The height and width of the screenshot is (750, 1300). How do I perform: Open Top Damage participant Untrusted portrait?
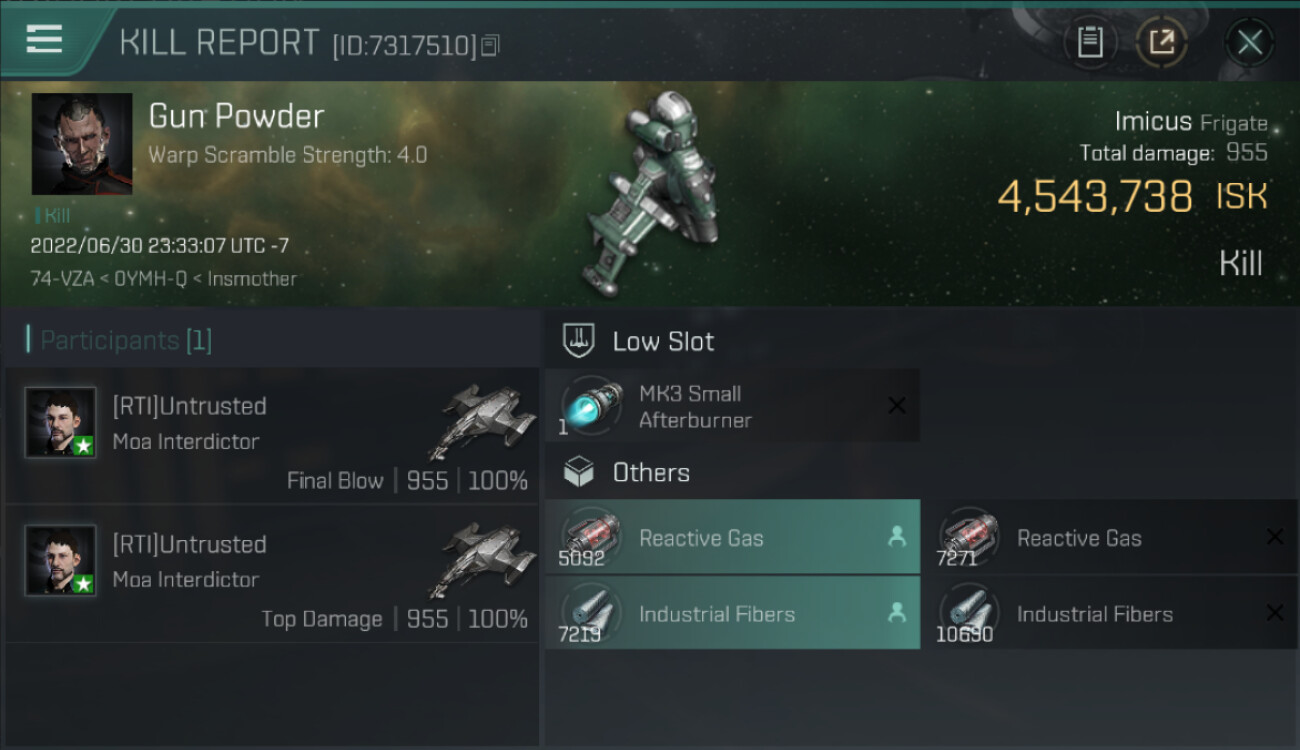click(x=61, y=560)
